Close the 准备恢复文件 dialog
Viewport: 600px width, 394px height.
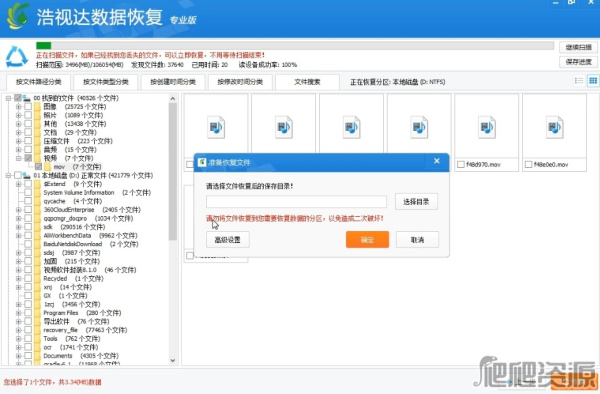click(437, 161)
